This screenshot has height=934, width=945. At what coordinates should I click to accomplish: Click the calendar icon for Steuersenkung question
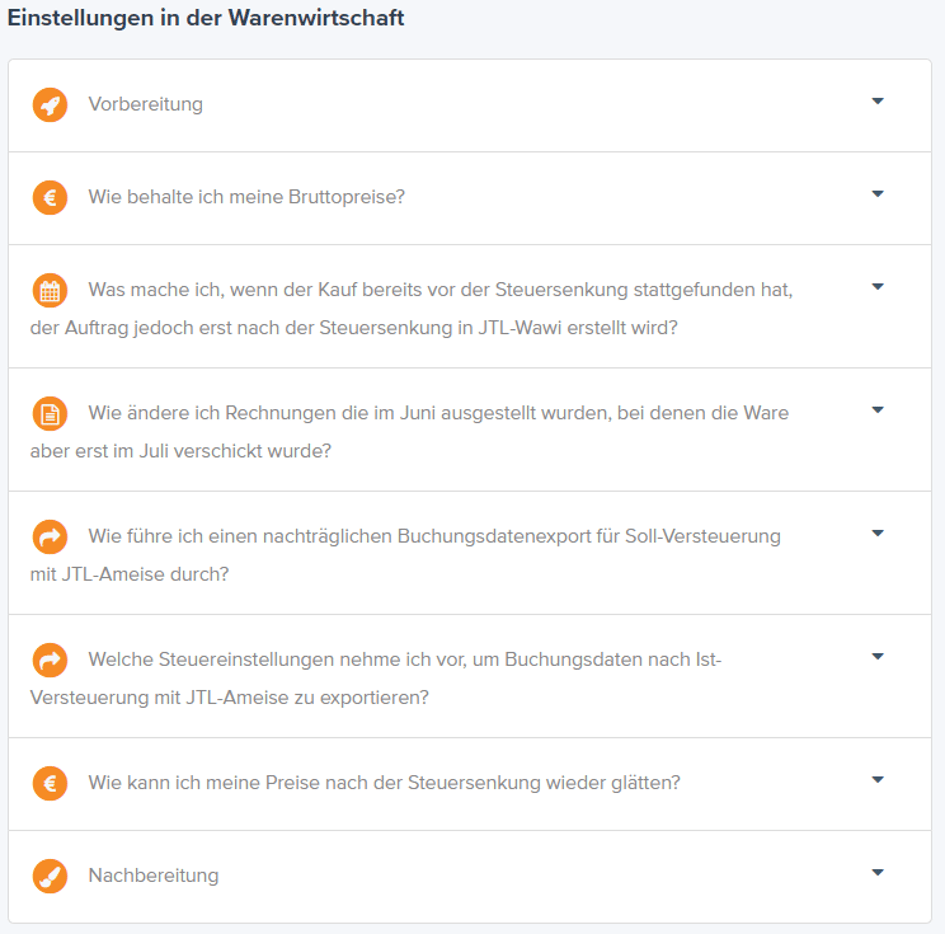pyautogui.click(x=50, y=290)
